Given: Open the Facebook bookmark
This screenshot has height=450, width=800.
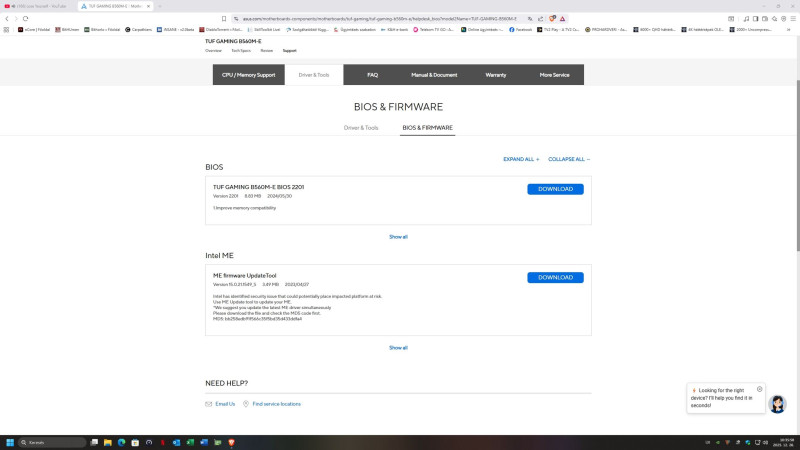Looking at the screenshot, I should pos(520,30).
